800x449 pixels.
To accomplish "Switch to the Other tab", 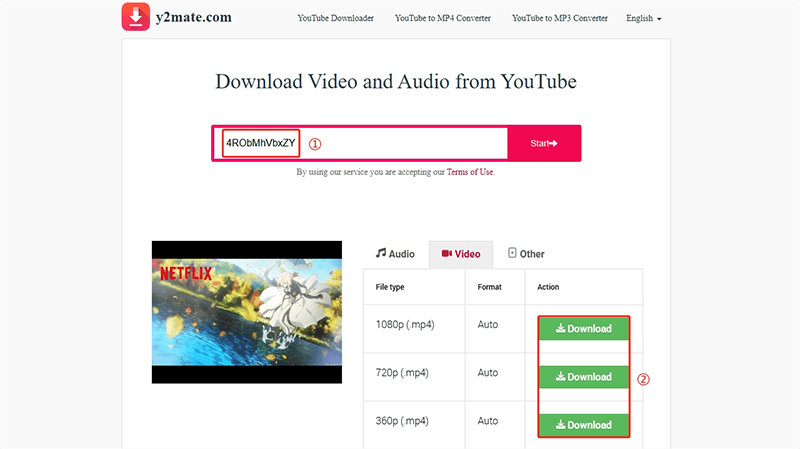I will click(526, 254).
